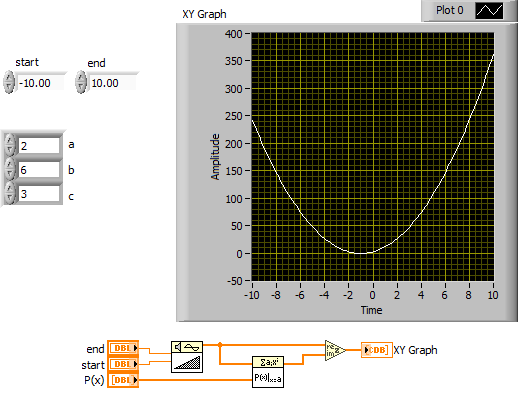Adjust coefficient a with its stepper
Screen dimensions: 520x406
10,145
